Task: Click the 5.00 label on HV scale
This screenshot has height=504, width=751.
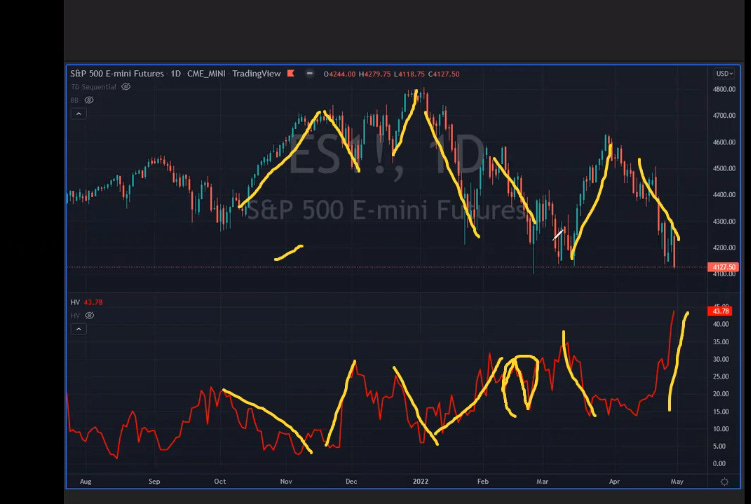Action: 719,446
